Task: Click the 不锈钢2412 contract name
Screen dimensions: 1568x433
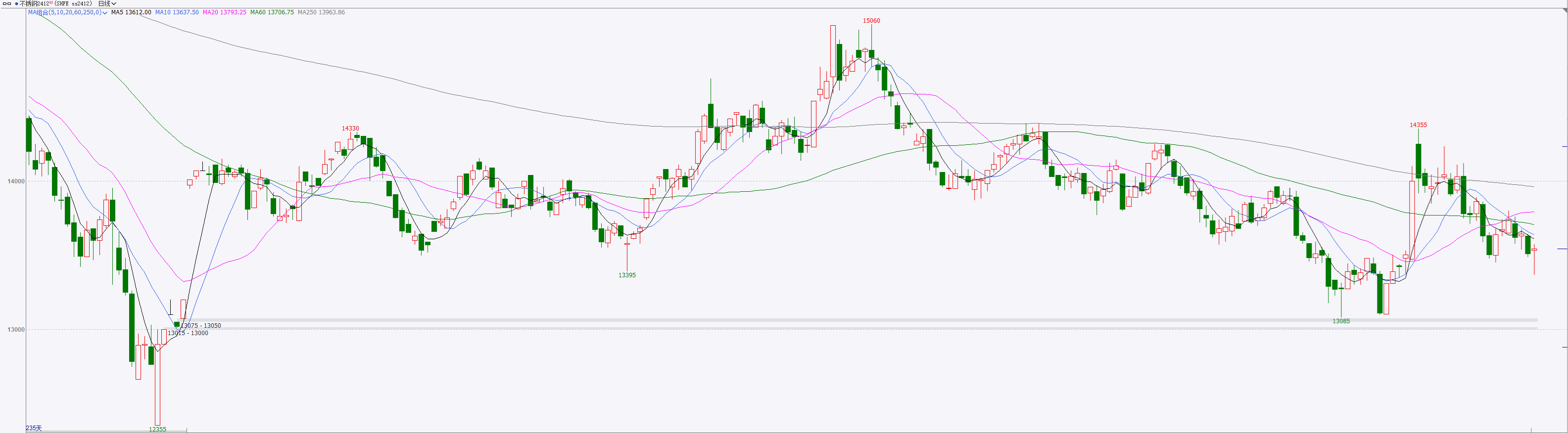Action: pos(34,3)
